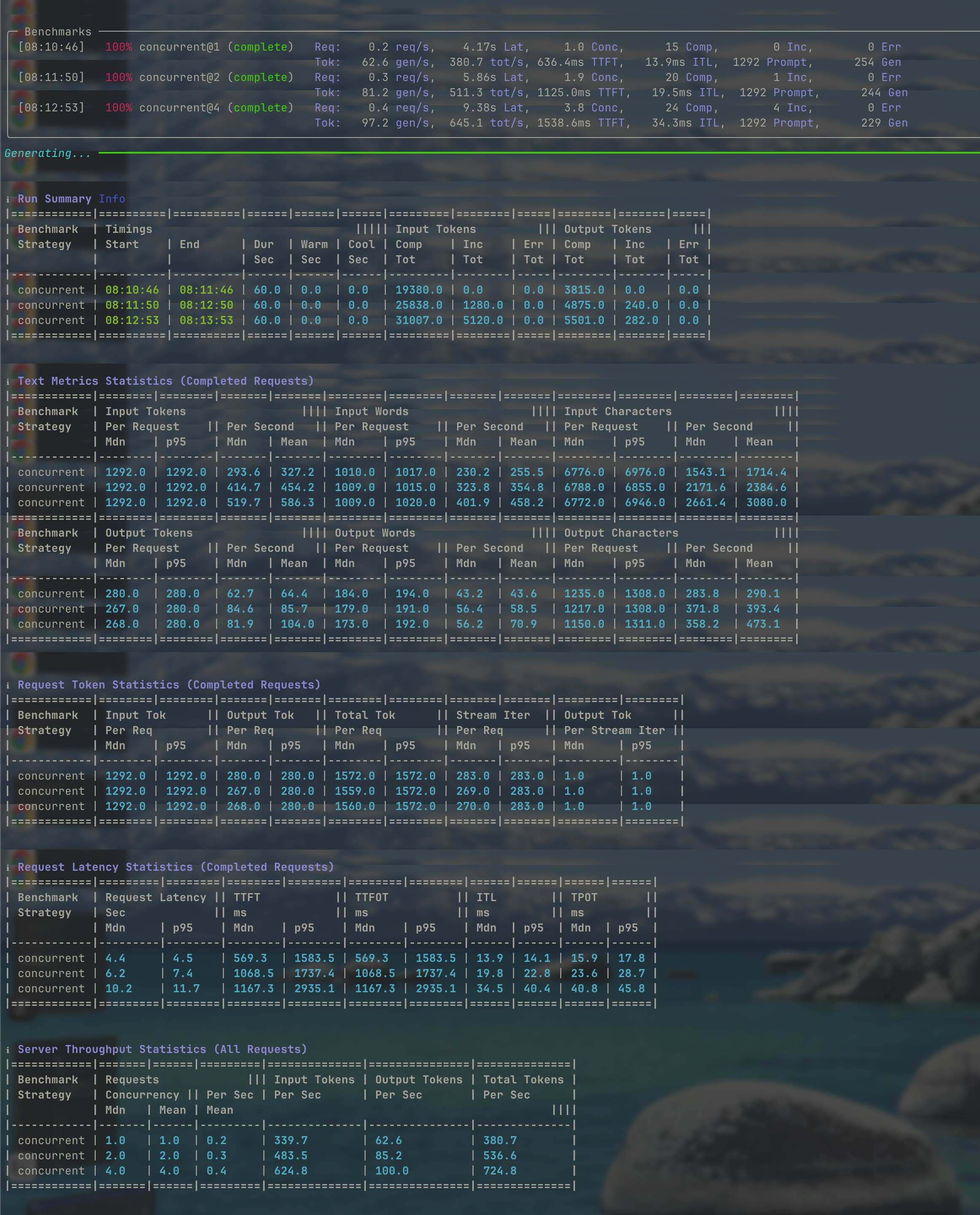Click the Input Words column group header
The height and width of the screenshot is (1215, 980).
[x=372, y=412]
